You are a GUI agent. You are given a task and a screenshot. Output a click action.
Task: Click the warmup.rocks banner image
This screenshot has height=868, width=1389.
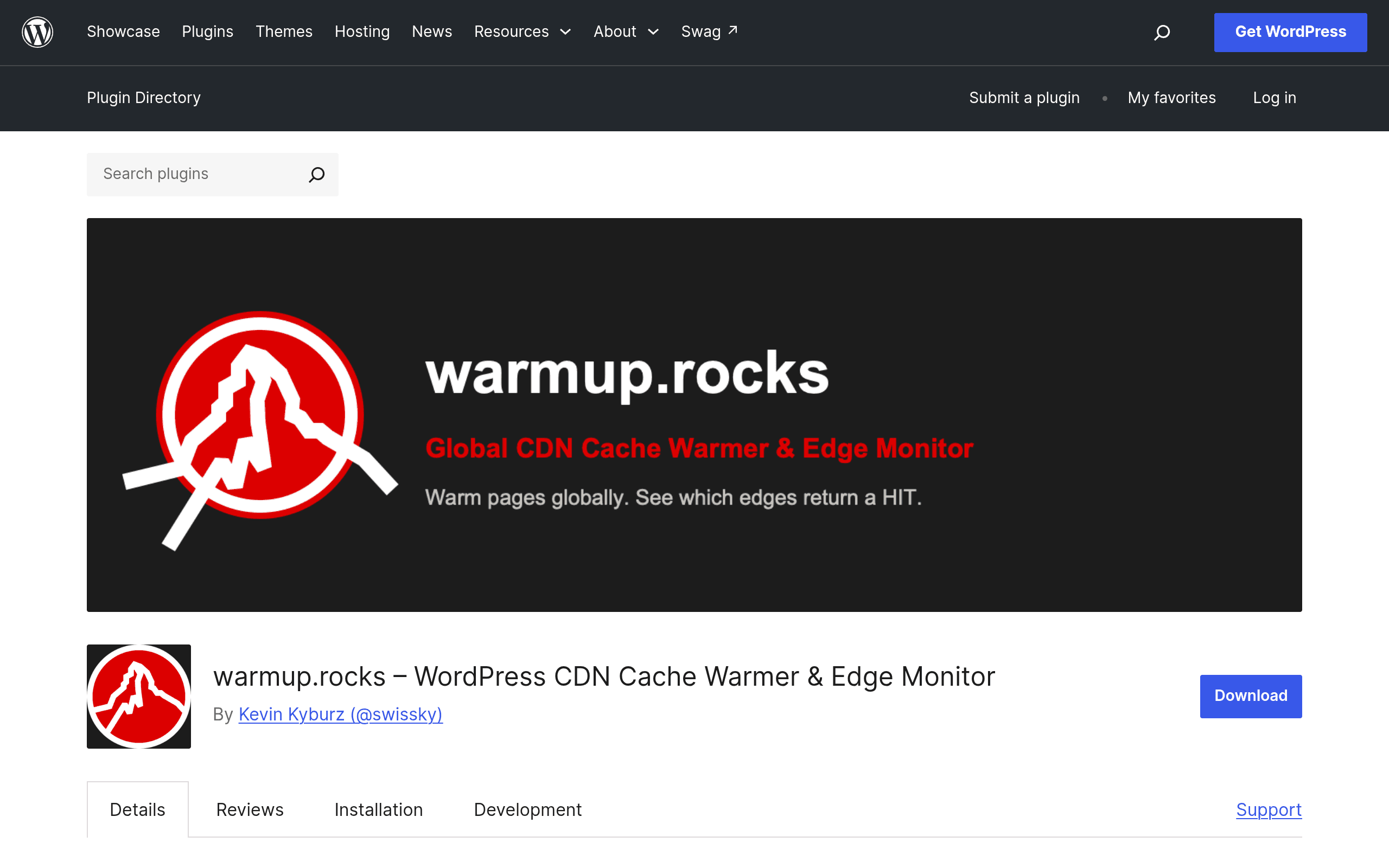[694, 414]
